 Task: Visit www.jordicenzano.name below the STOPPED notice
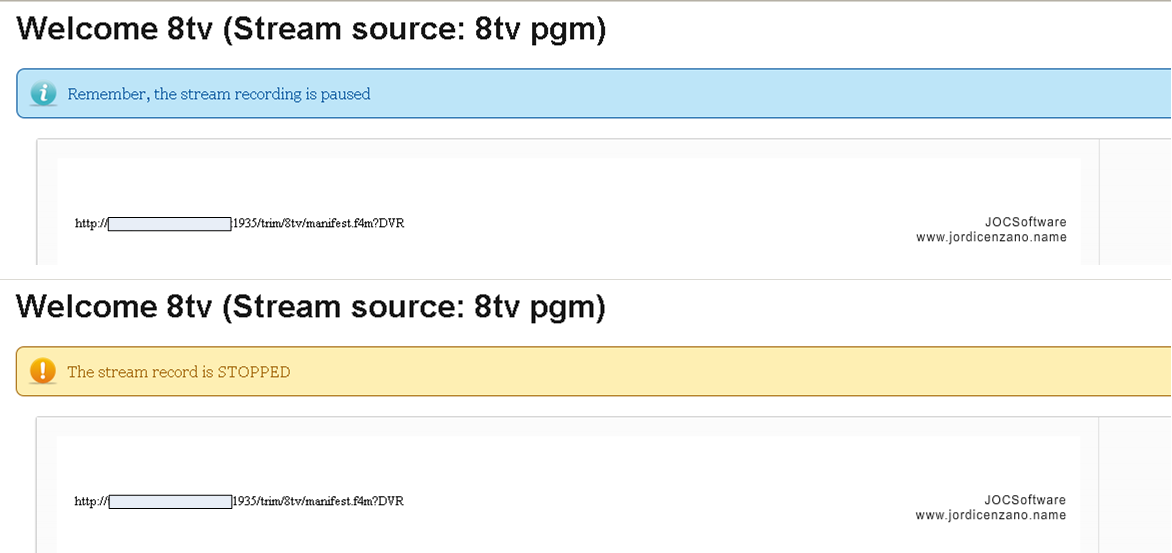click(x=990, y=516)
